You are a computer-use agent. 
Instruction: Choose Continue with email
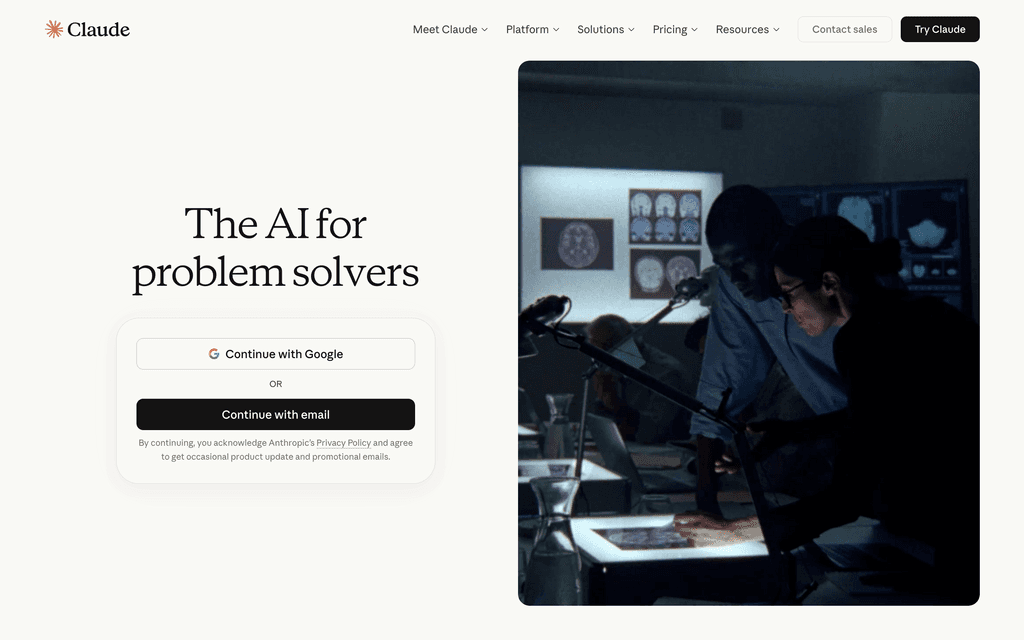coord(276,415)
